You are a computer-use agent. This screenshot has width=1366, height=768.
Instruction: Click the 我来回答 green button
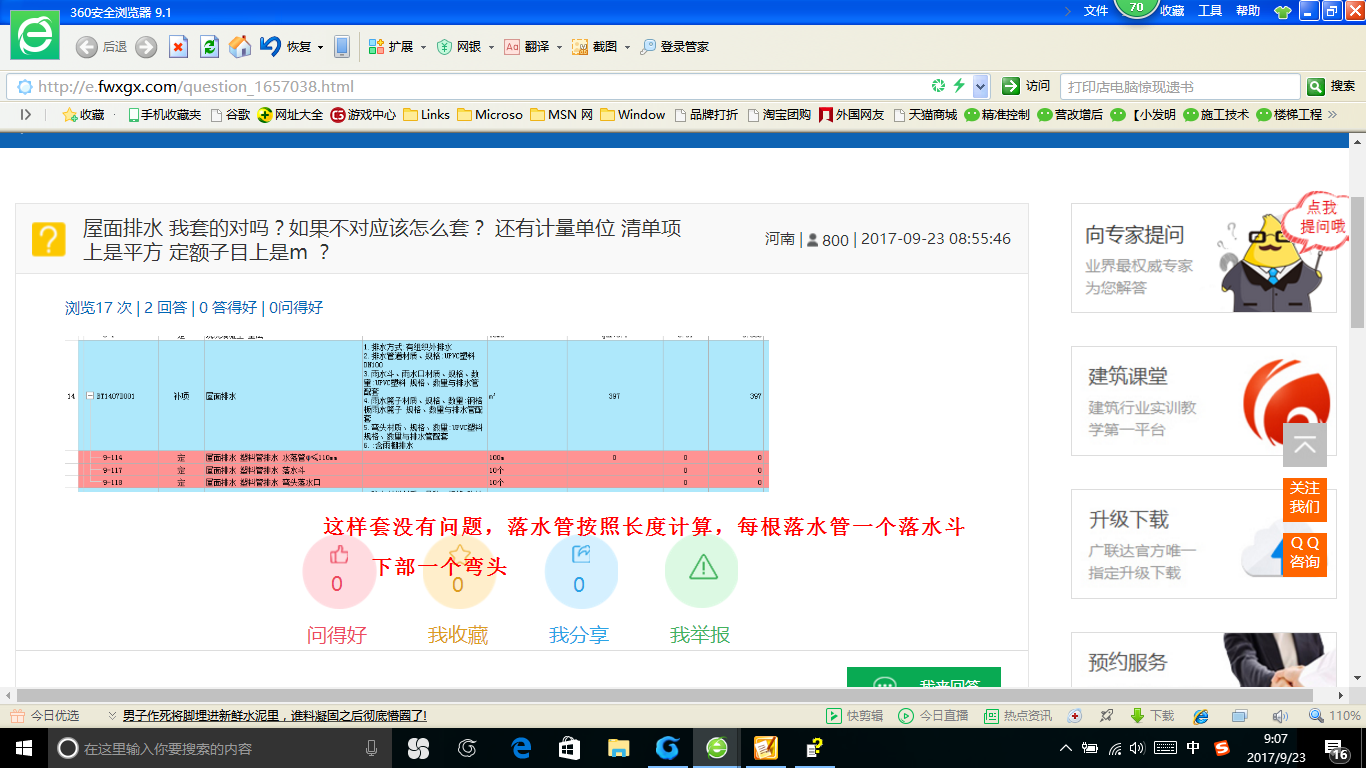[924, 677]
